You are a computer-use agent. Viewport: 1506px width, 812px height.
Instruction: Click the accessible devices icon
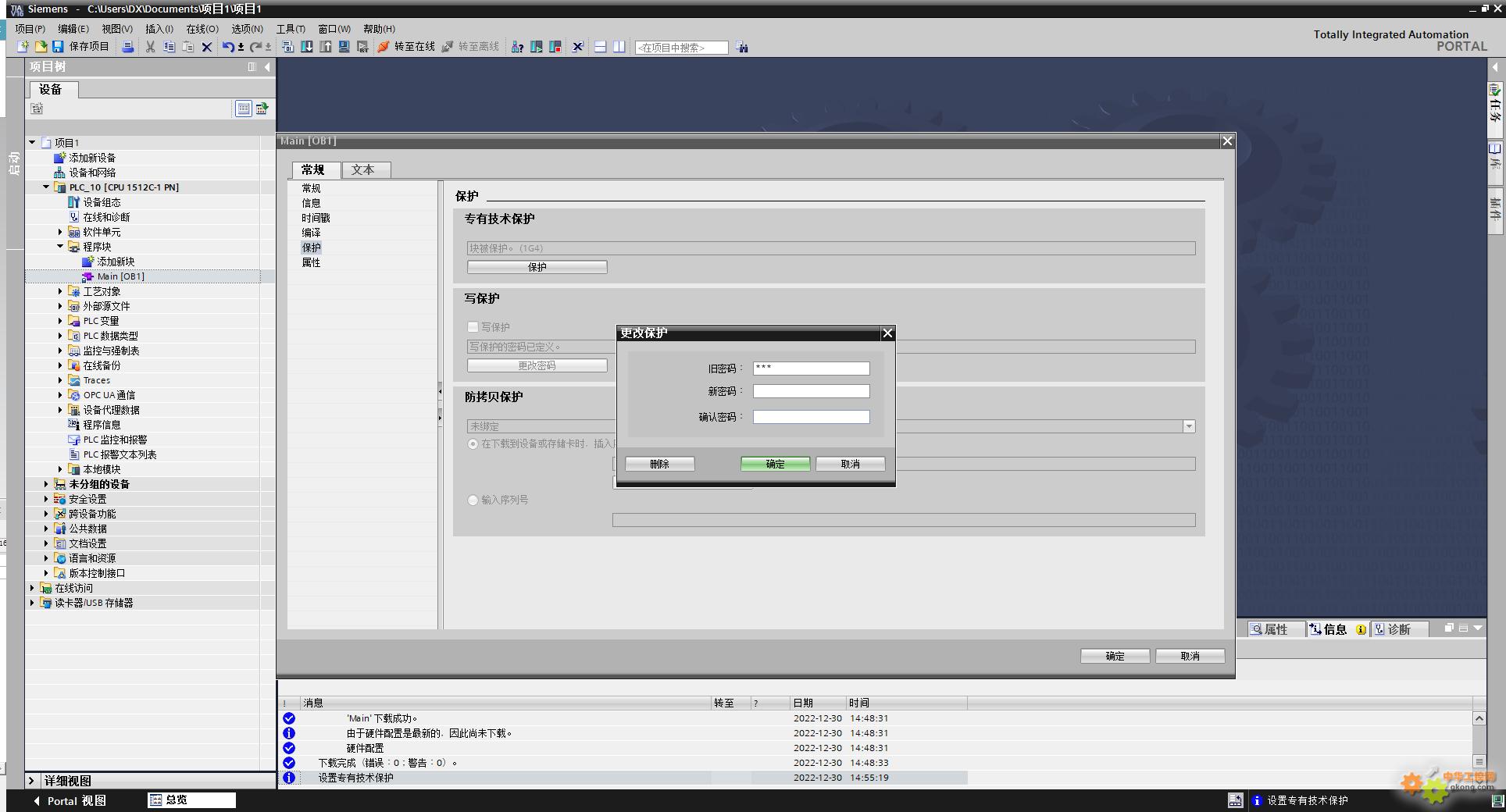tap(517, 47)
